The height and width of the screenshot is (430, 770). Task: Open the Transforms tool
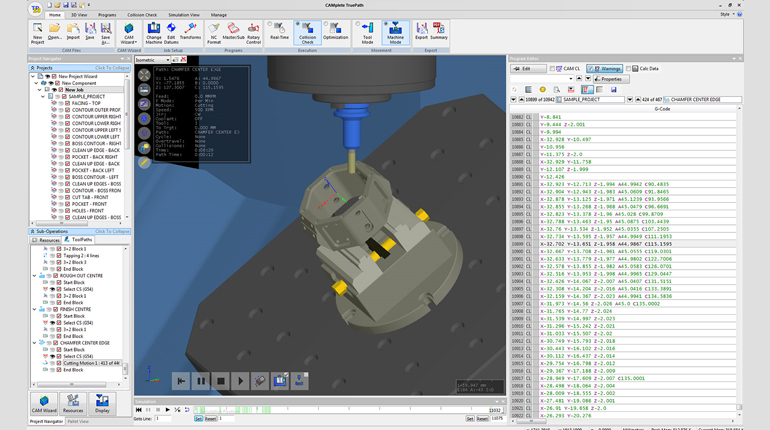191,31
